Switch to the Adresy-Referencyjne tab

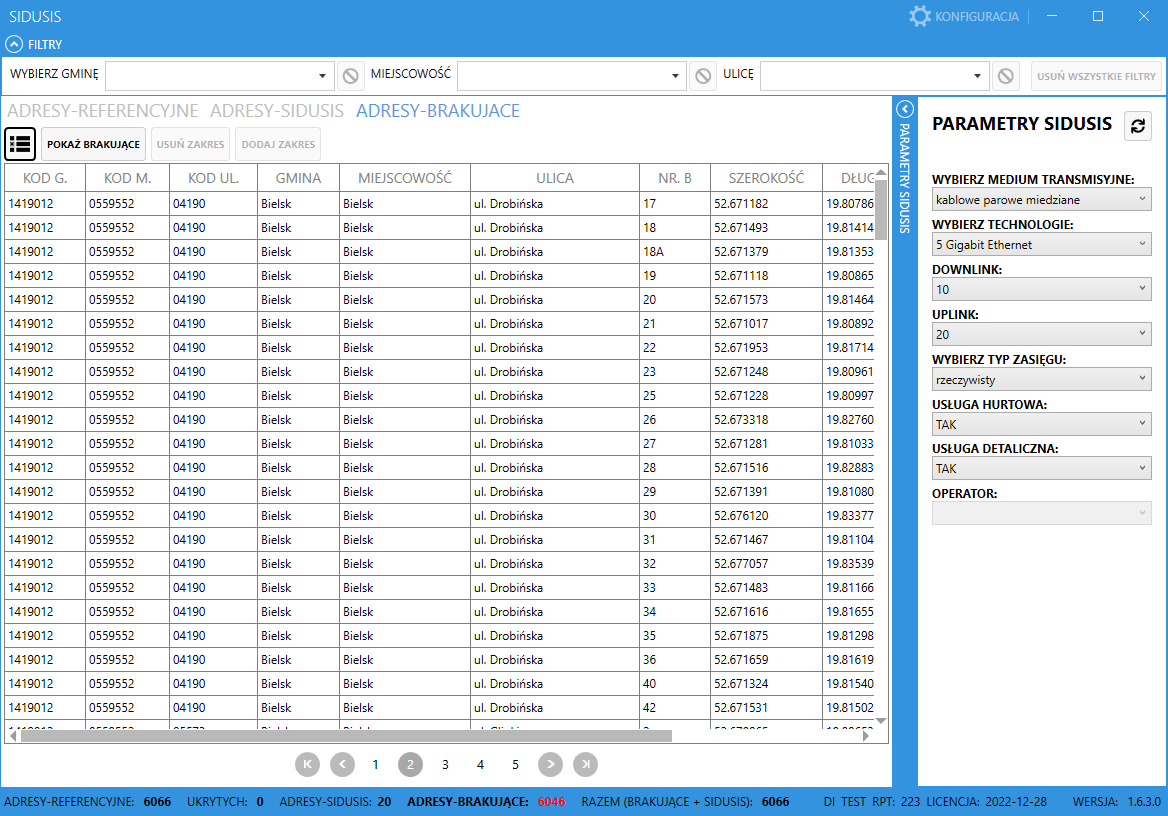[102, 111]
